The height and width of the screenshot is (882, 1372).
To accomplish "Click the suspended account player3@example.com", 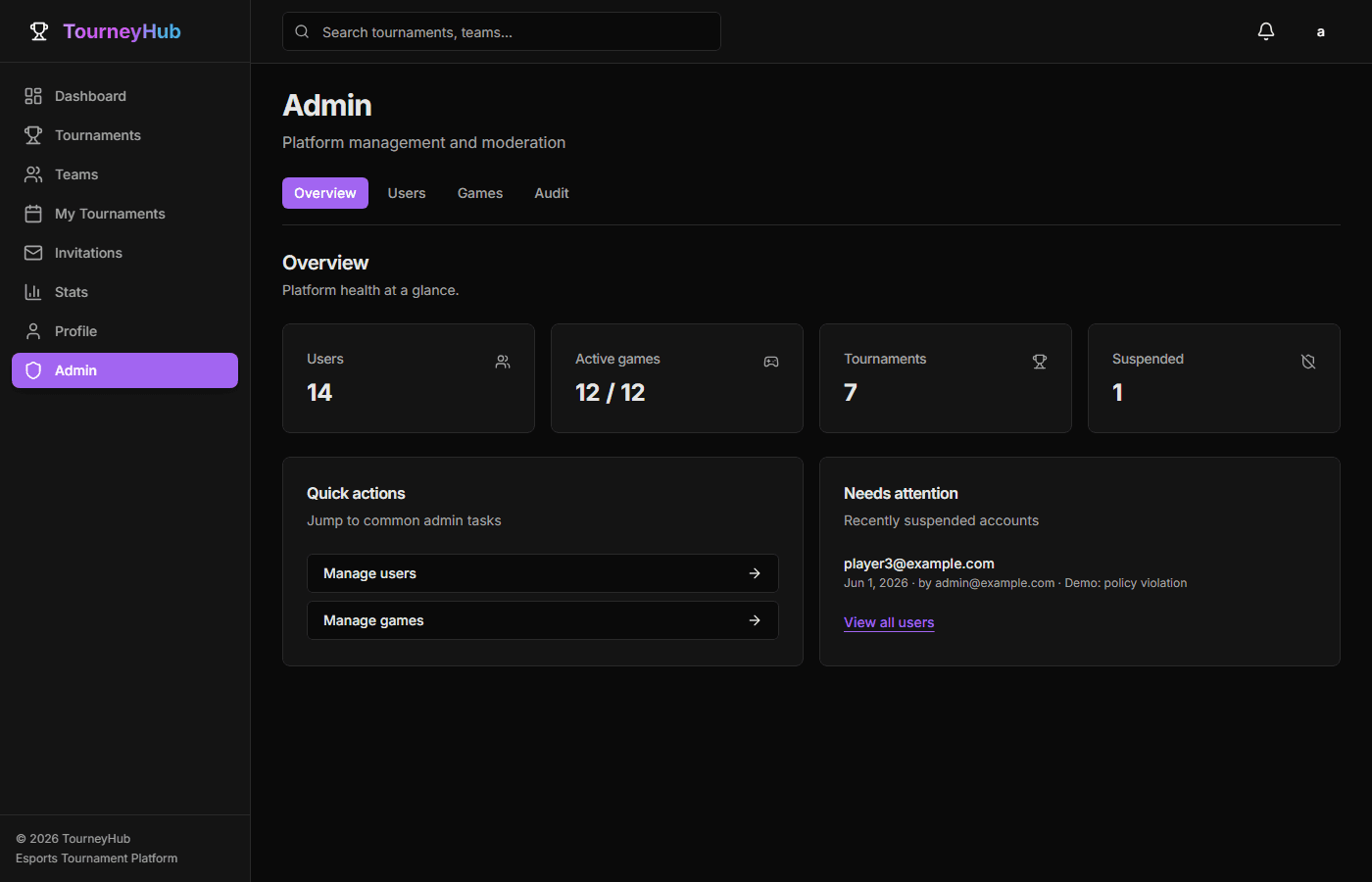I will [x=919, y=563].
